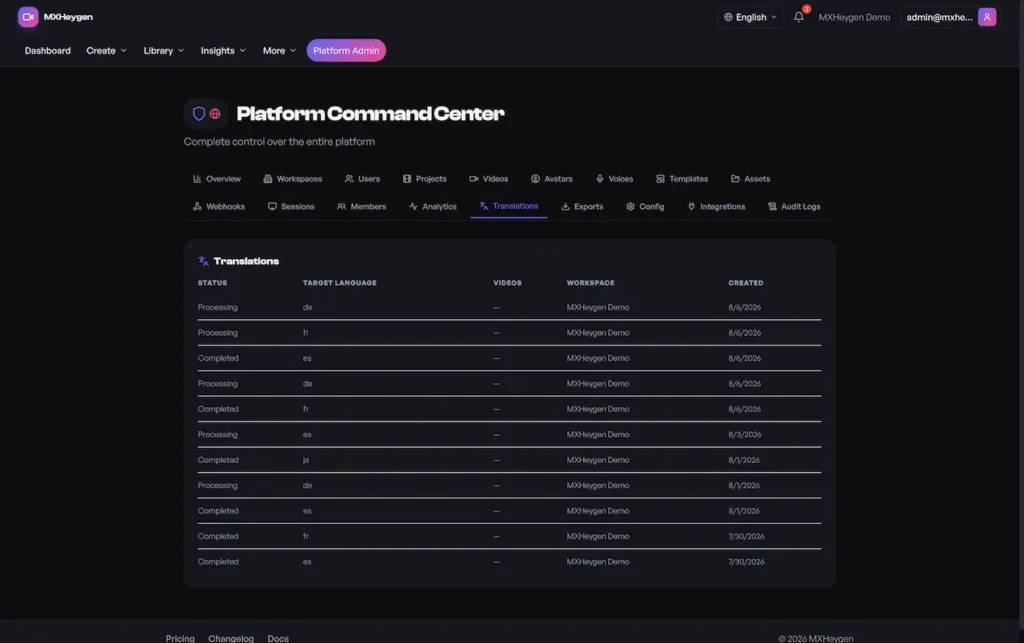This screenshot has height=643, width=1024.
Task: Click the Platform Admin button
Action: 346,51
